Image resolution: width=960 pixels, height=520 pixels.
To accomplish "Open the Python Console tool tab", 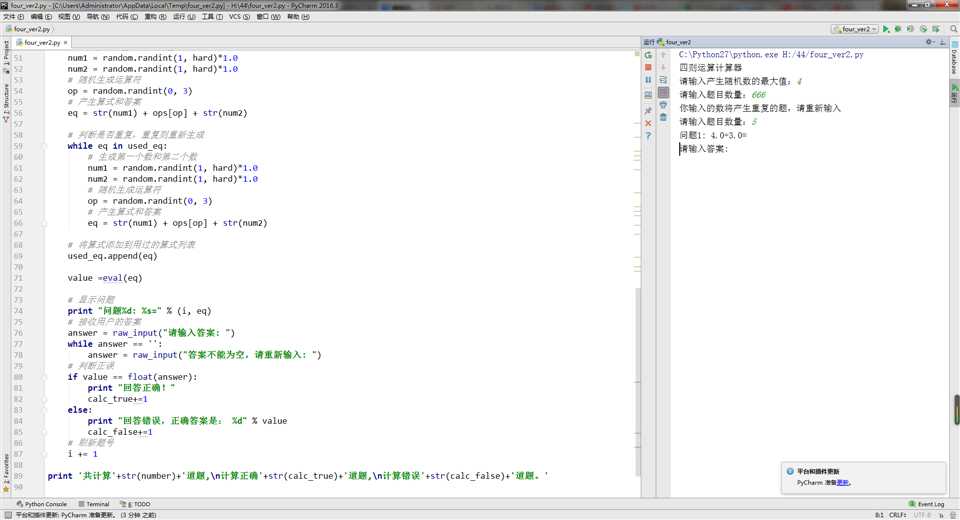I will 42,504.
